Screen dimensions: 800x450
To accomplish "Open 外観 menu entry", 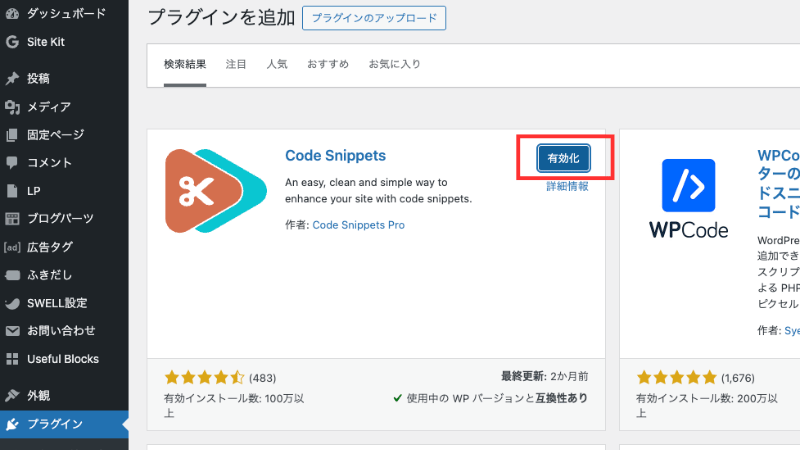I will (x=38, y=395).
